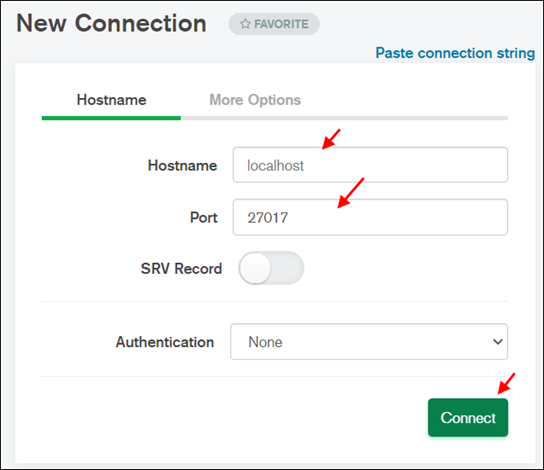Click the Port field label
This screenshot has width=544, height=470.
tap(204, 217)
